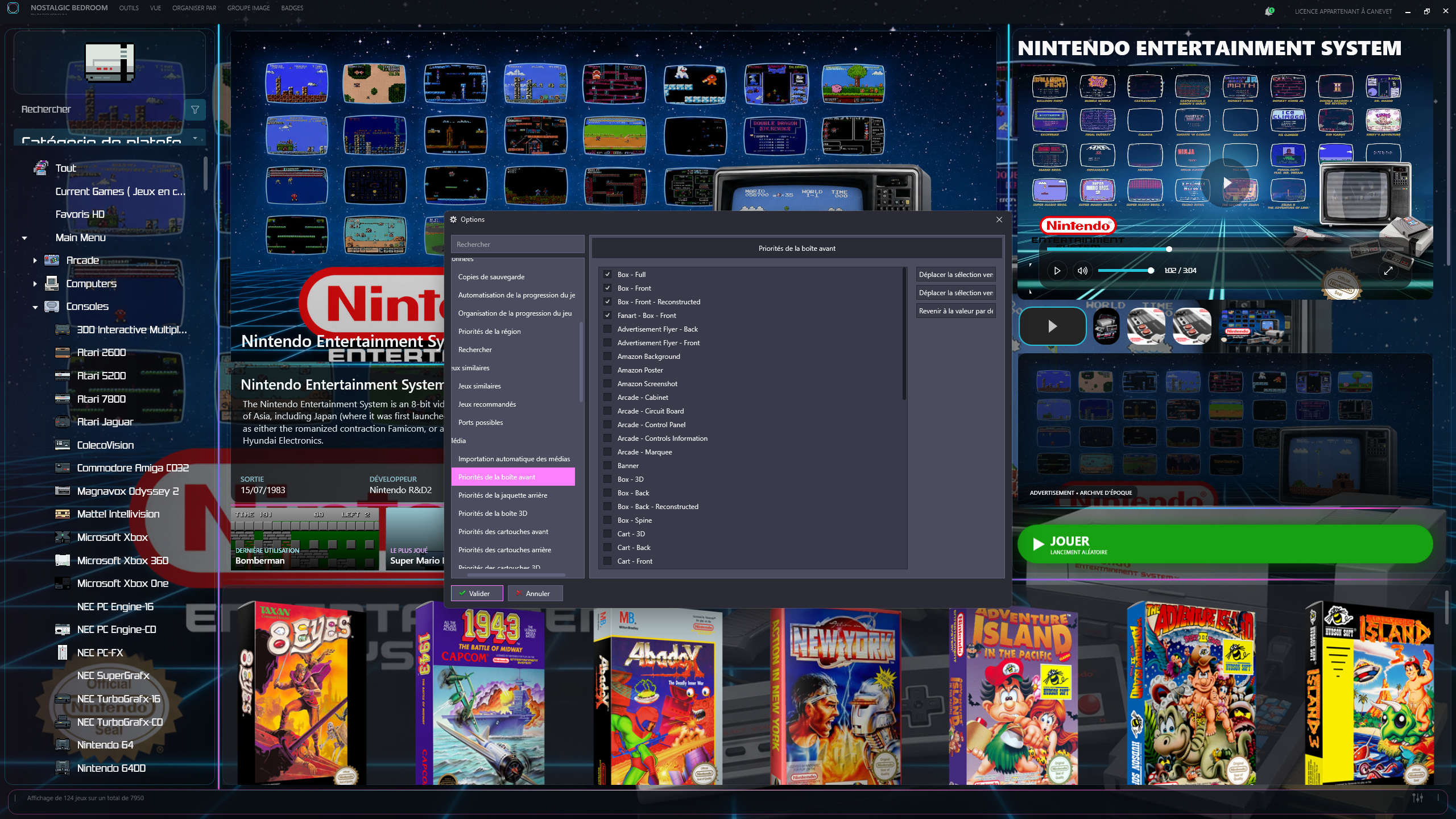Collapse the Main Menu tree arrow

[x=24, y=238]
